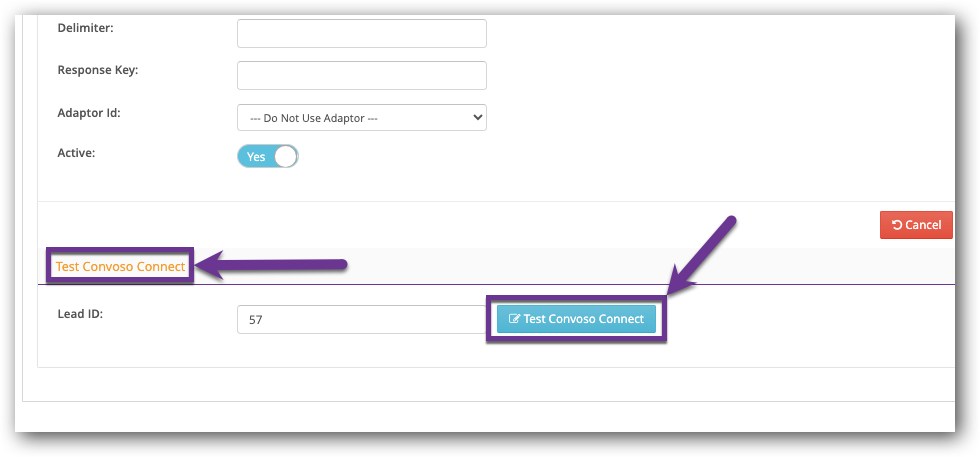Click the Active label text
The width and height of the screenshot is (980, 457).
(76, 153)
